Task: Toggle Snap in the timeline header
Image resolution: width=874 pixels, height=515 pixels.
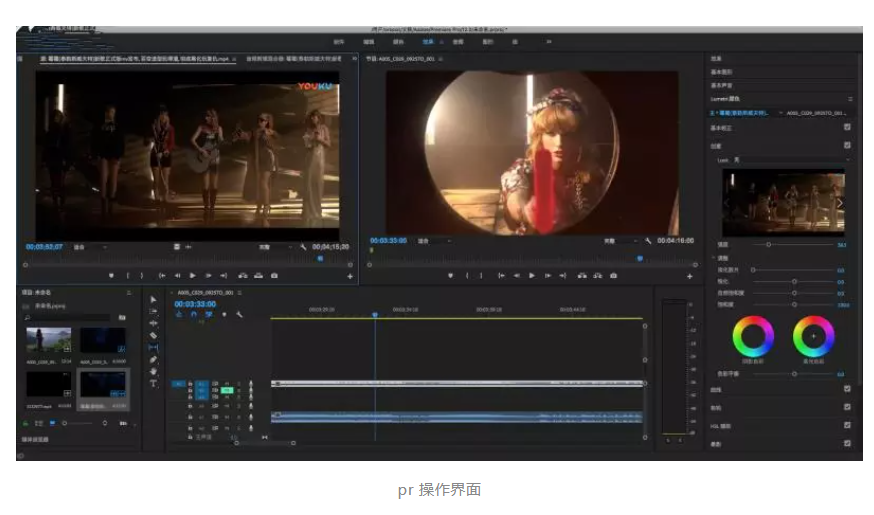Action: point(193,314)
